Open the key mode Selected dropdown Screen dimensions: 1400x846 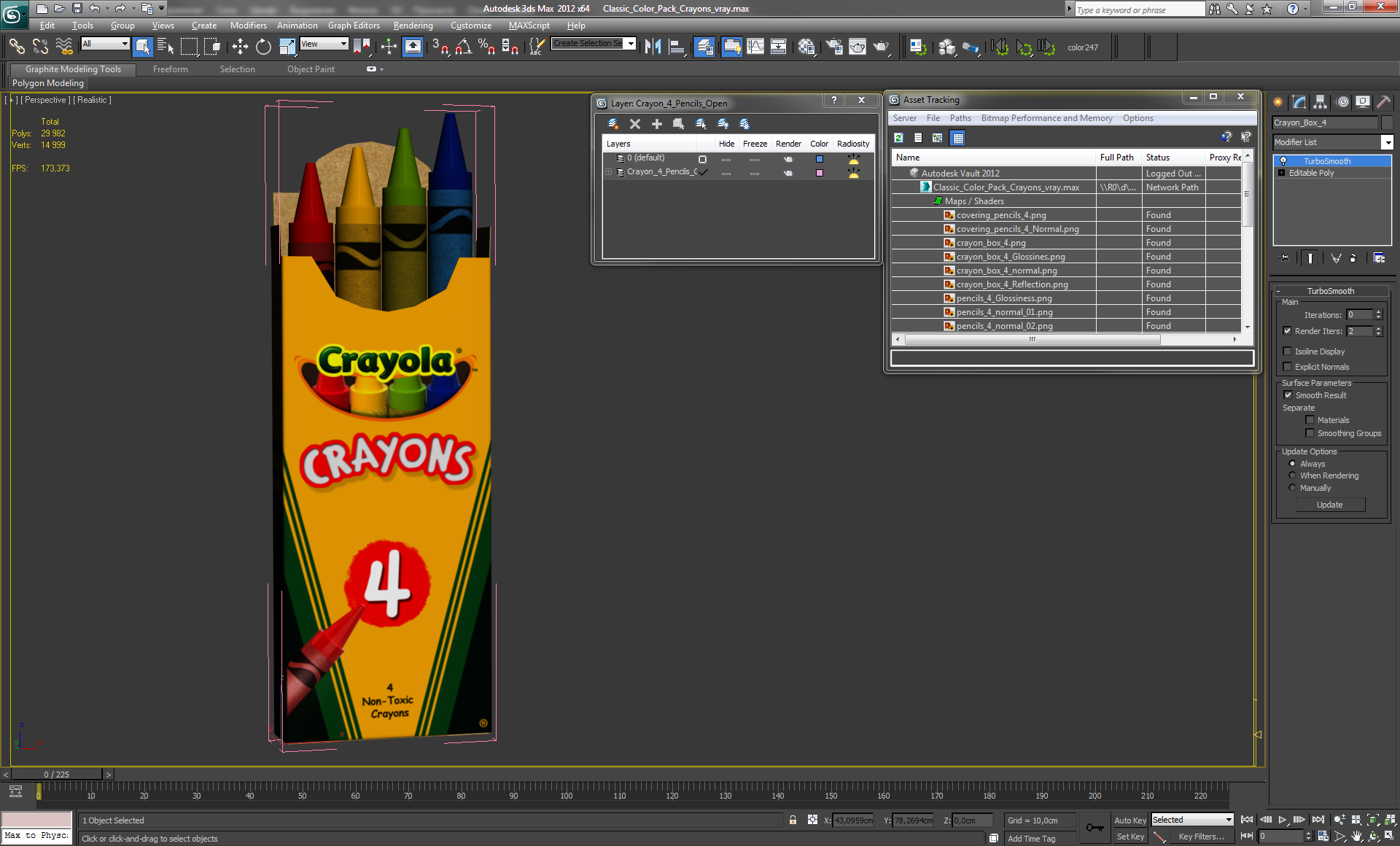click(1192, 820)
